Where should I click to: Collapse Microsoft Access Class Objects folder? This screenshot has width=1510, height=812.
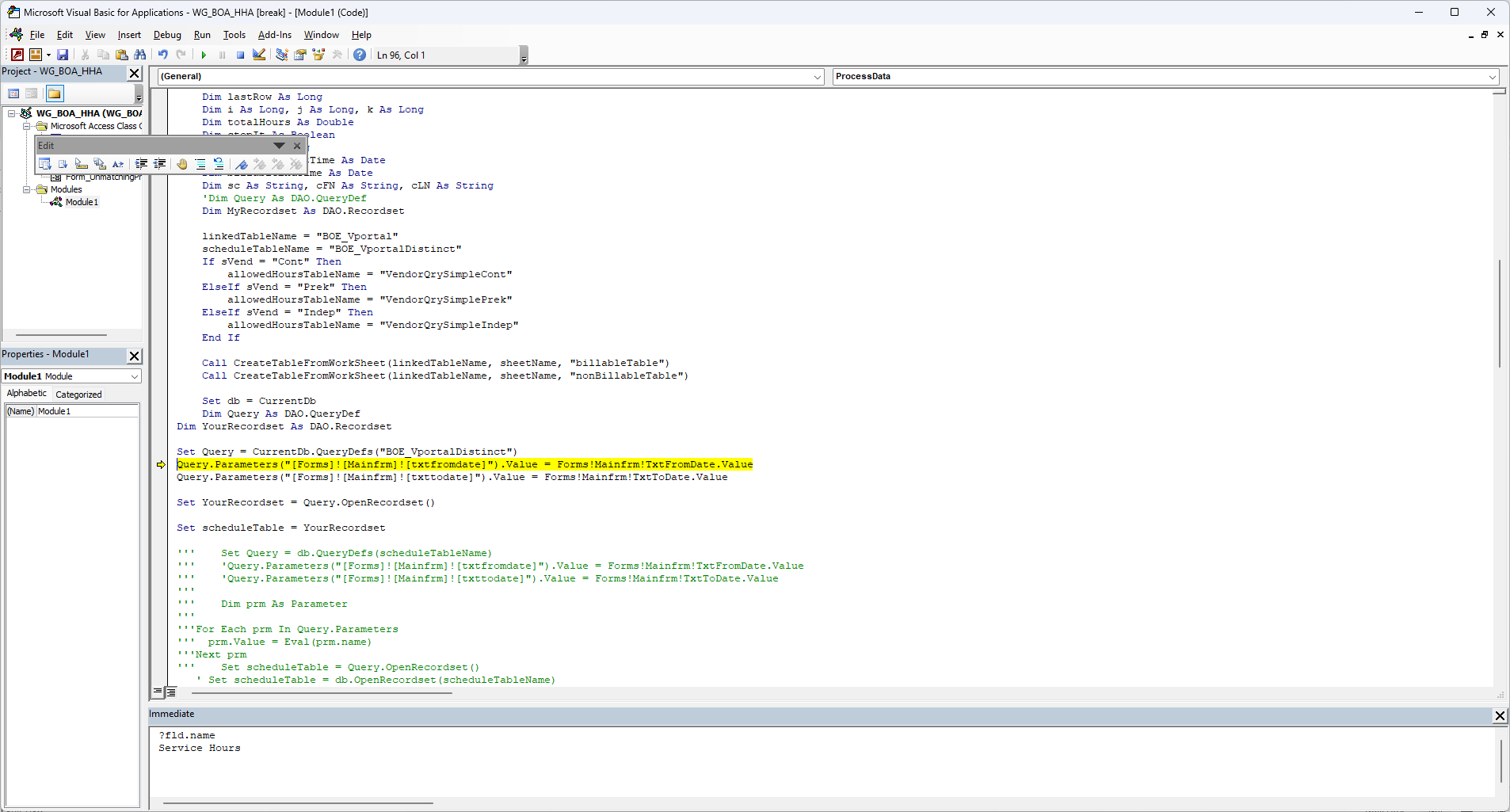[x=26, y=126]
